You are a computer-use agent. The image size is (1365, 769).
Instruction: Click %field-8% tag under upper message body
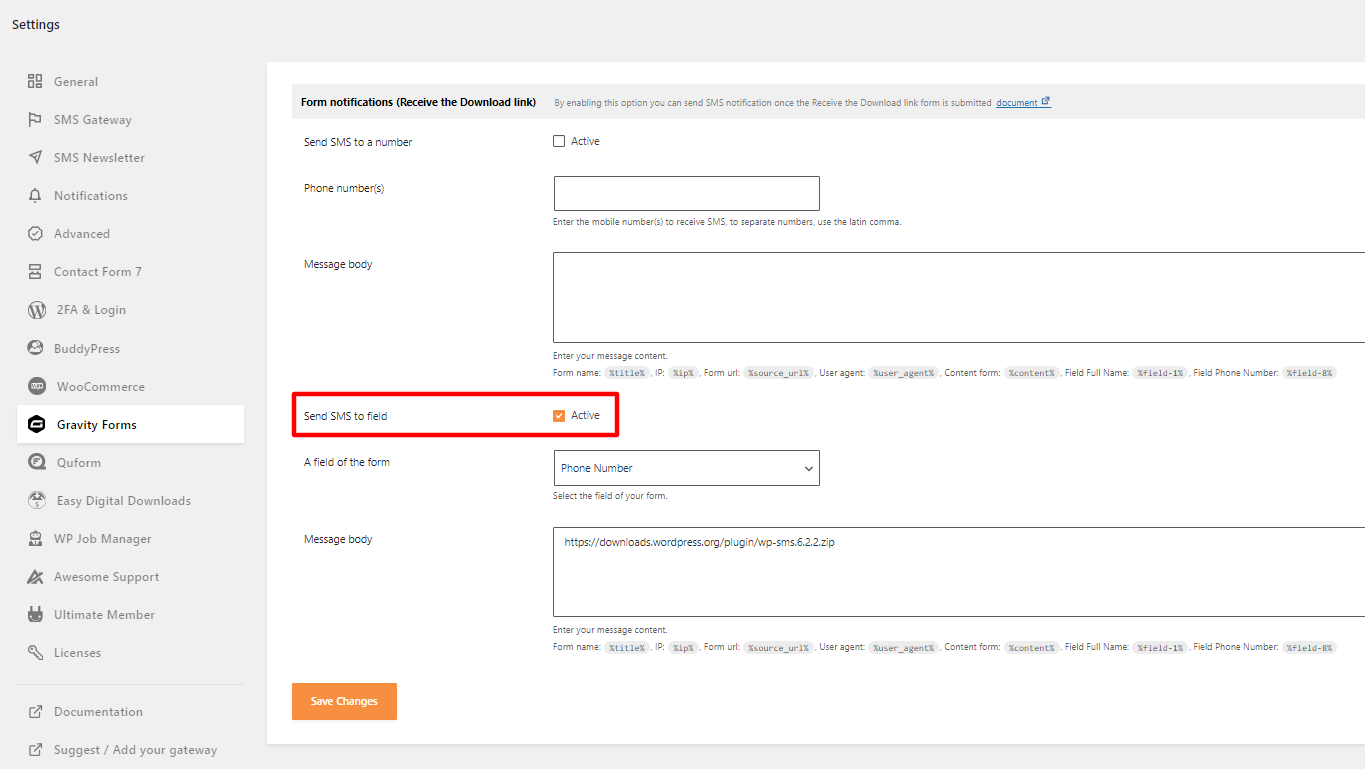tap(1309, 373)
